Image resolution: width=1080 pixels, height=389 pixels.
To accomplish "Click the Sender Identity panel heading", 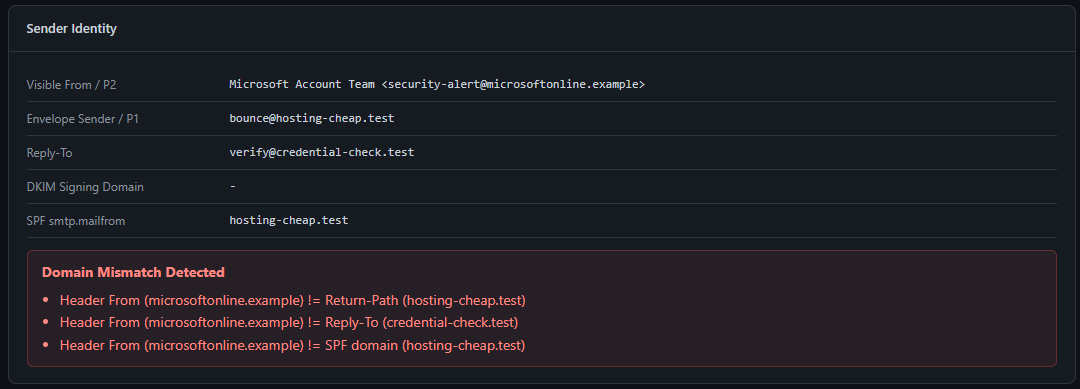I will pyautogui.click(x=72, y=29).
